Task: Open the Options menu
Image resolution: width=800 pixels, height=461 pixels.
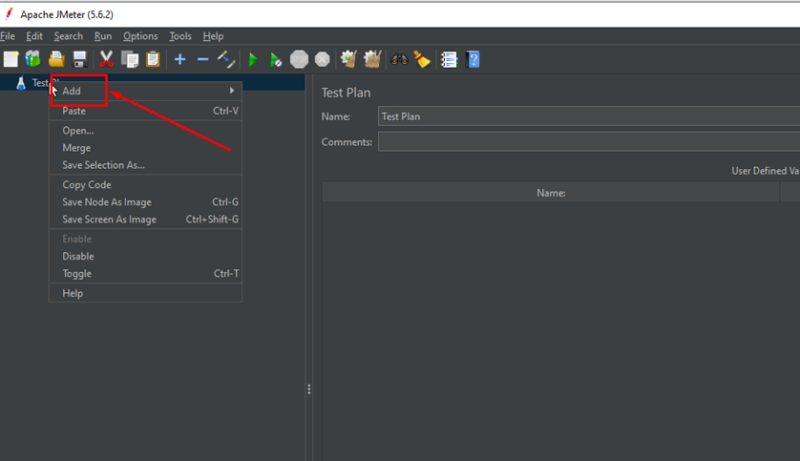Action: pos(140,36)
